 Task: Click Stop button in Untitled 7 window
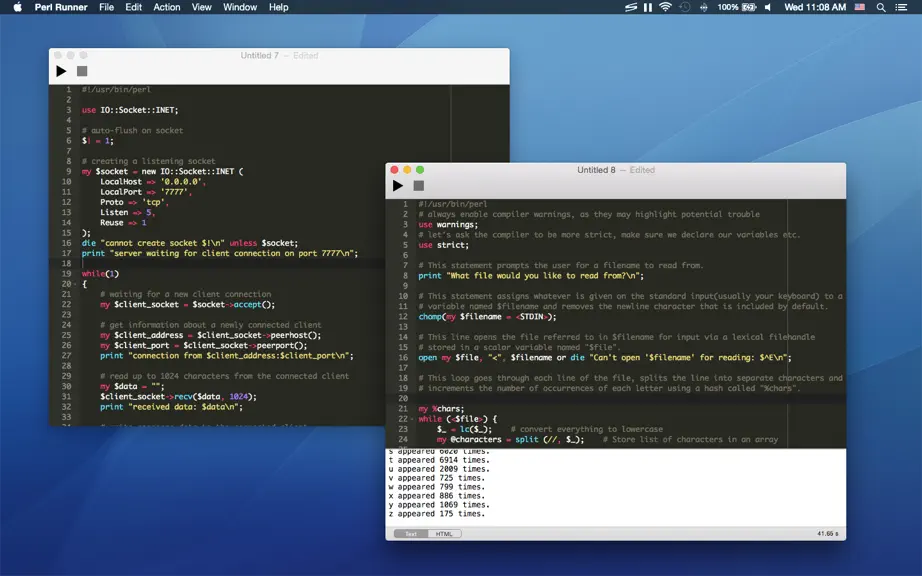[82, 71]
